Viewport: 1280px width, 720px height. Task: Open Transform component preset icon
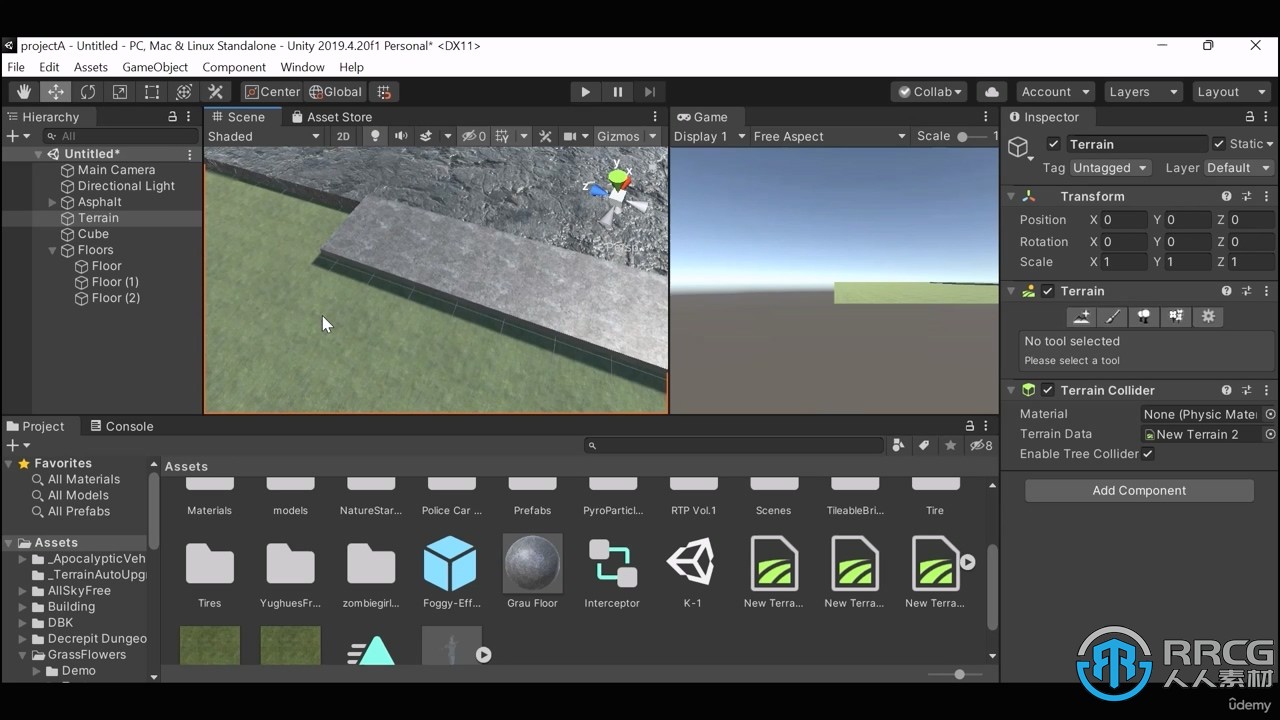tap(1247, 197)
